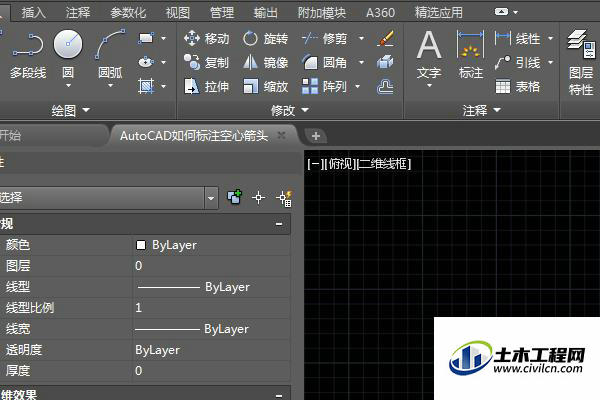
Task: Select the Stretch (拉伸) tool
Action: click(207, 87)
